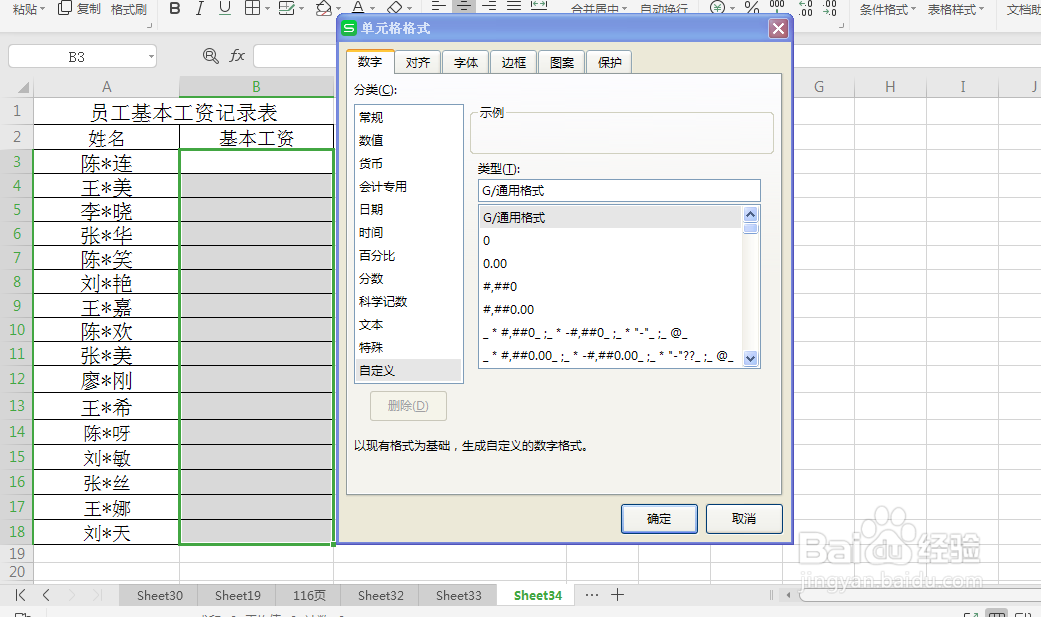Click the underline icon
1041x617 pixels.
(x=222, y=8)
